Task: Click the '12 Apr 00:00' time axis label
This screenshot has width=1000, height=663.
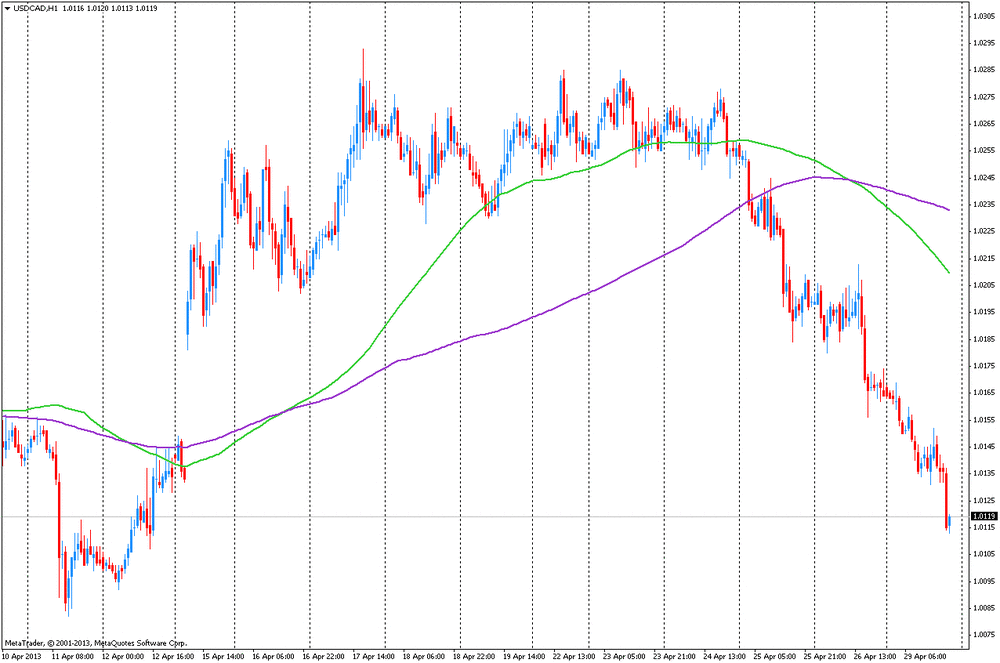Action: (x=123, y=656)
